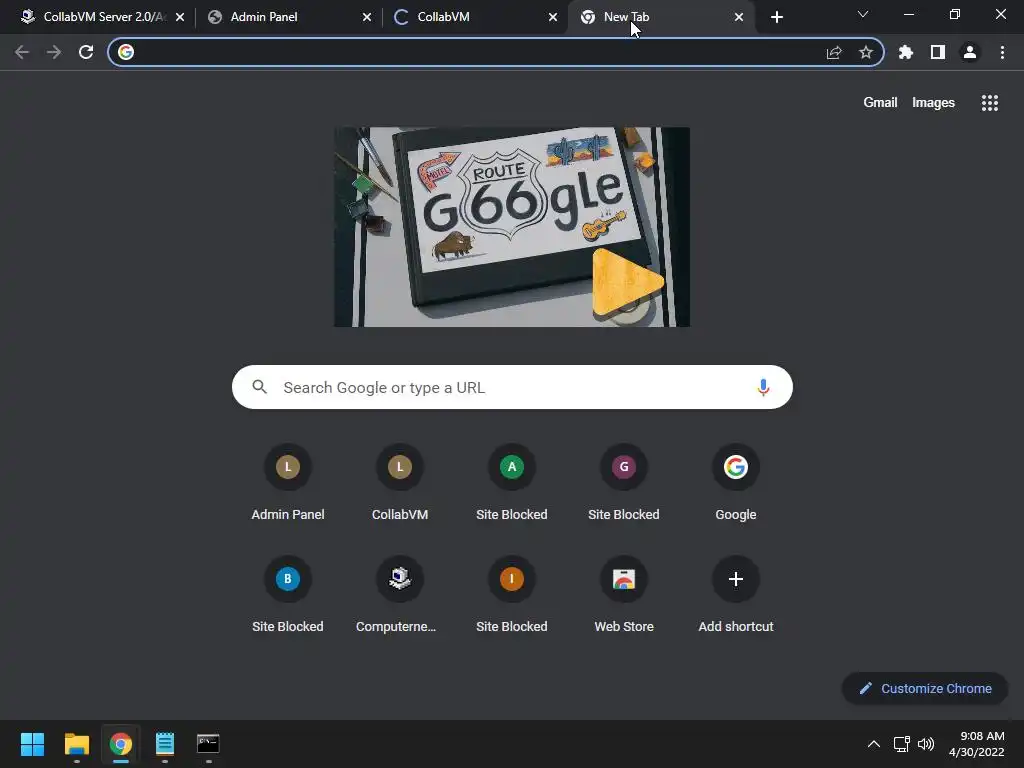Close the CollabVM Server 2.0 tab
The width and height of the screenshot is (1024, 768).
point(180,17)
